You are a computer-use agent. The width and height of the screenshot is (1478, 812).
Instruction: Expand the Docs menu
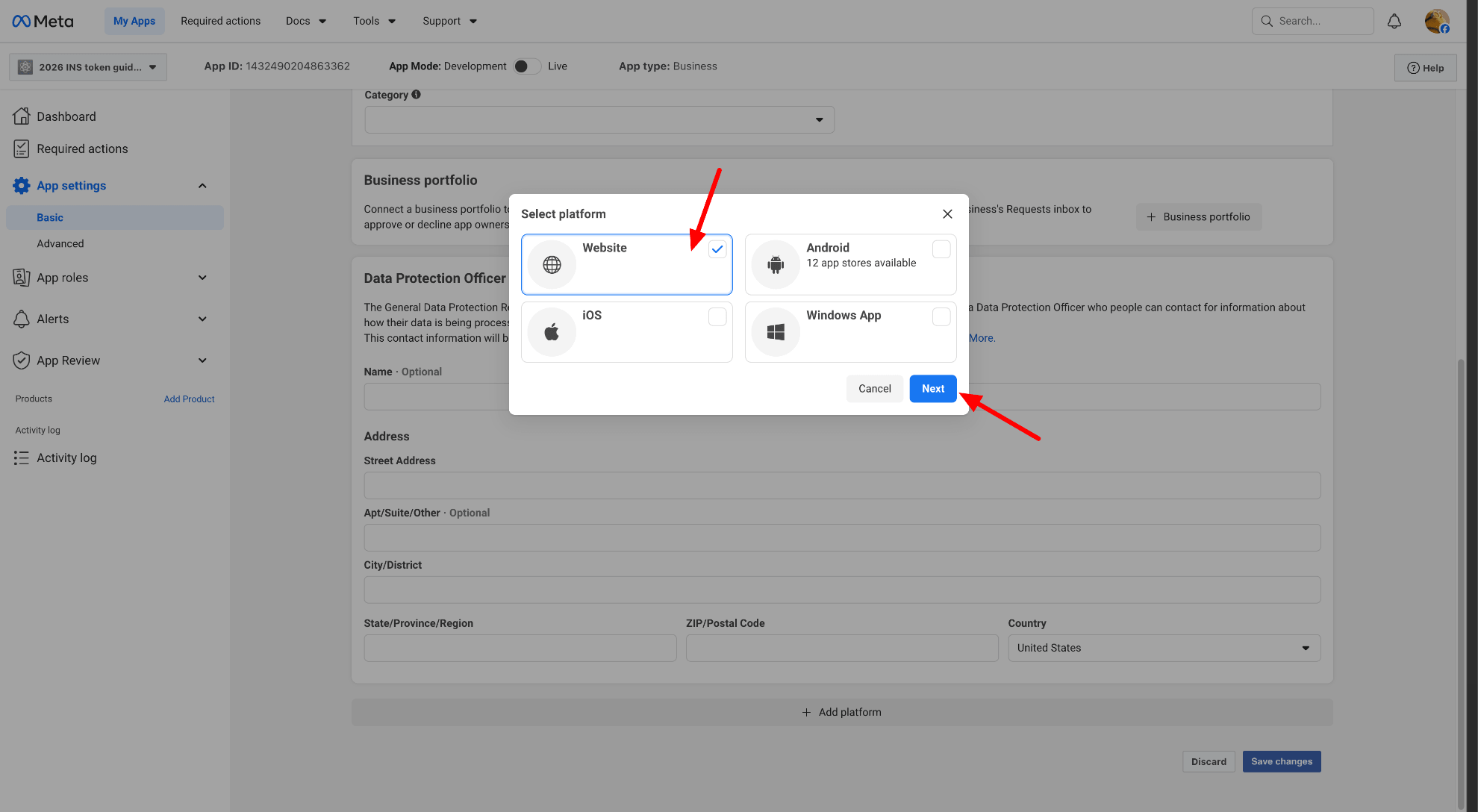(306, 21)
